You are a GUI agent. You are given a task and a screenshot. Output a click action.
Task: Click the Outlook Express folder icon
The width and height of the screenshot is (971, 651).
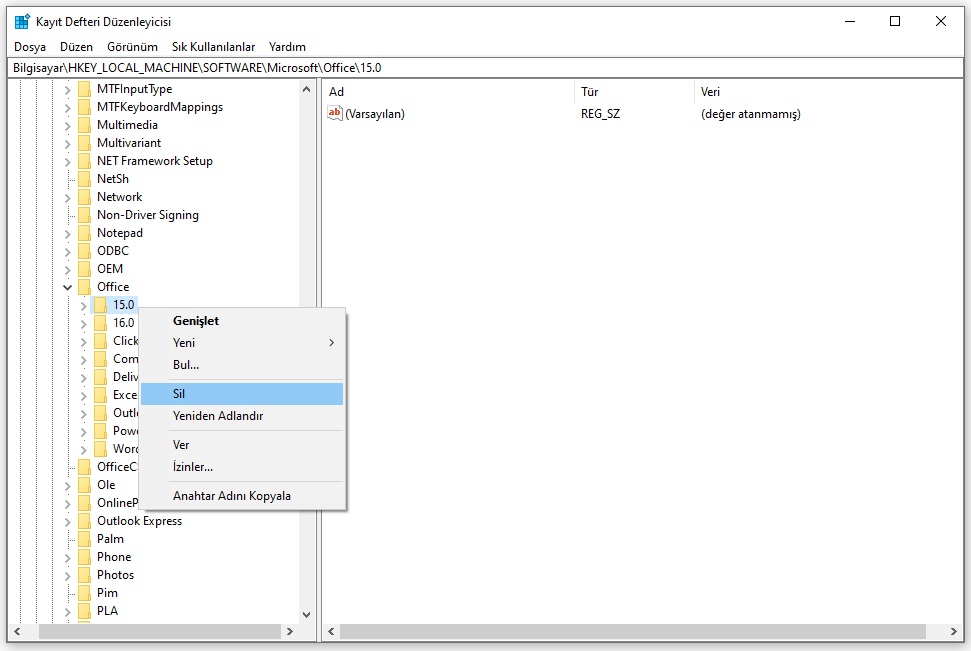(85, 521)
